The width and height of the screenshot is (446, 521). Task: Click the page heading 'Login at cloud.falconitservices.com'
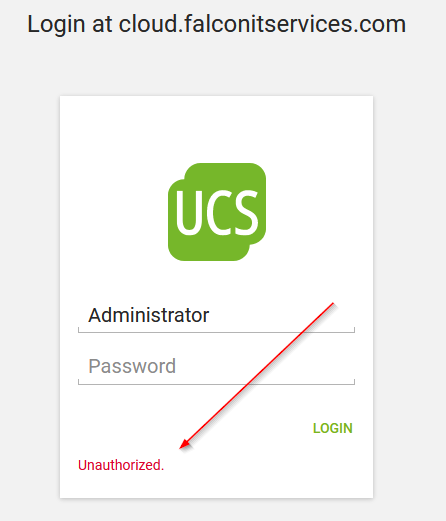[216, 25]
